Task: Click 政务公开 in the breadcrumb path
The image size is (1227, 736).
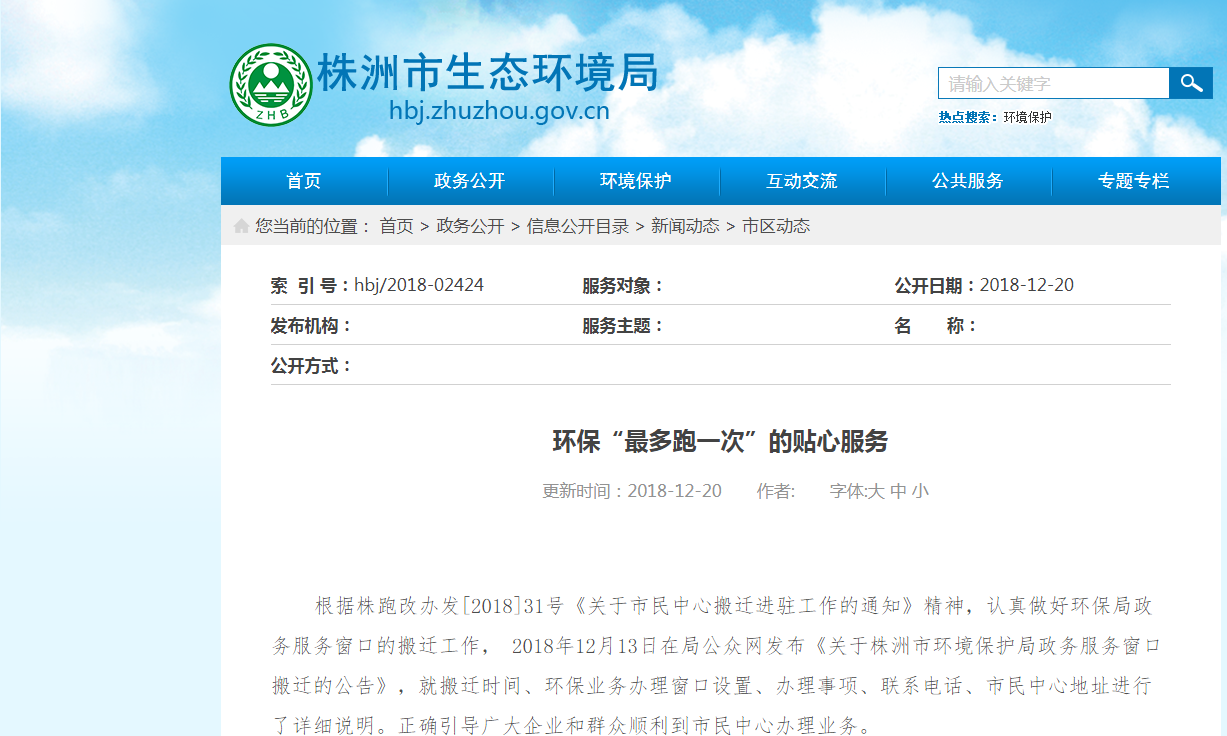Action: 470,226
